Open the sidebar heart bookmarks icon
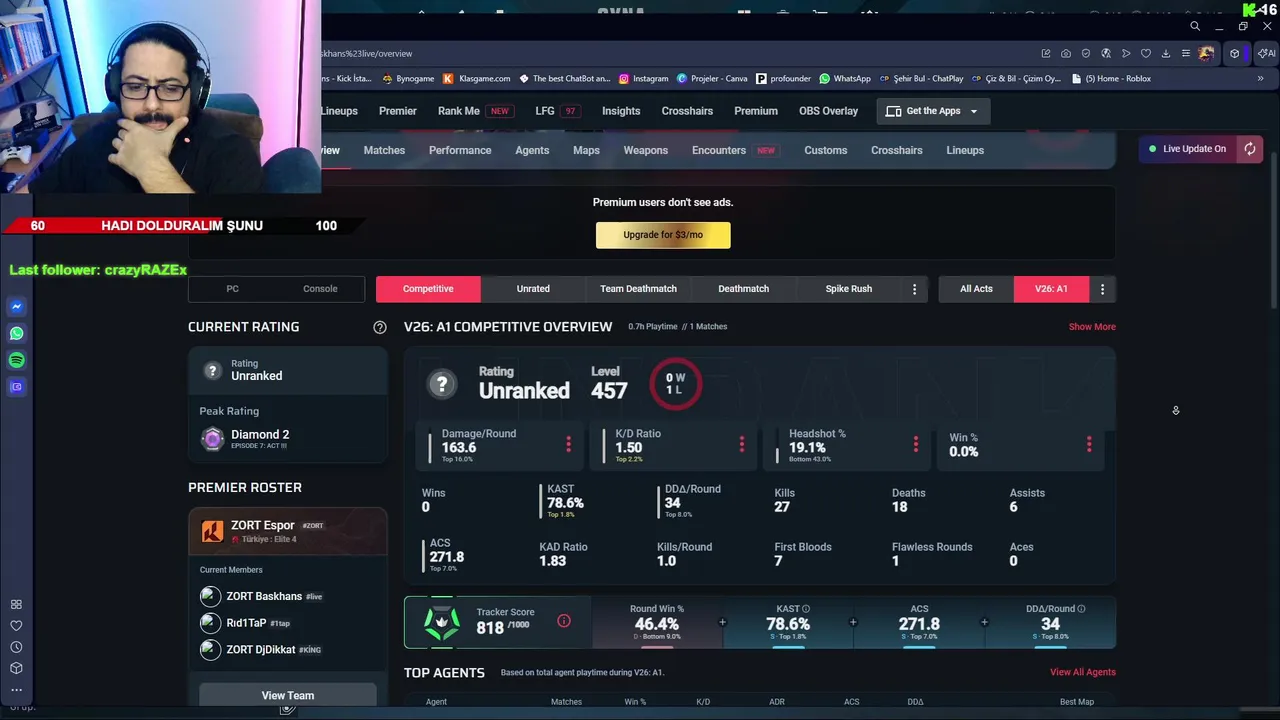 click(16, 625)
